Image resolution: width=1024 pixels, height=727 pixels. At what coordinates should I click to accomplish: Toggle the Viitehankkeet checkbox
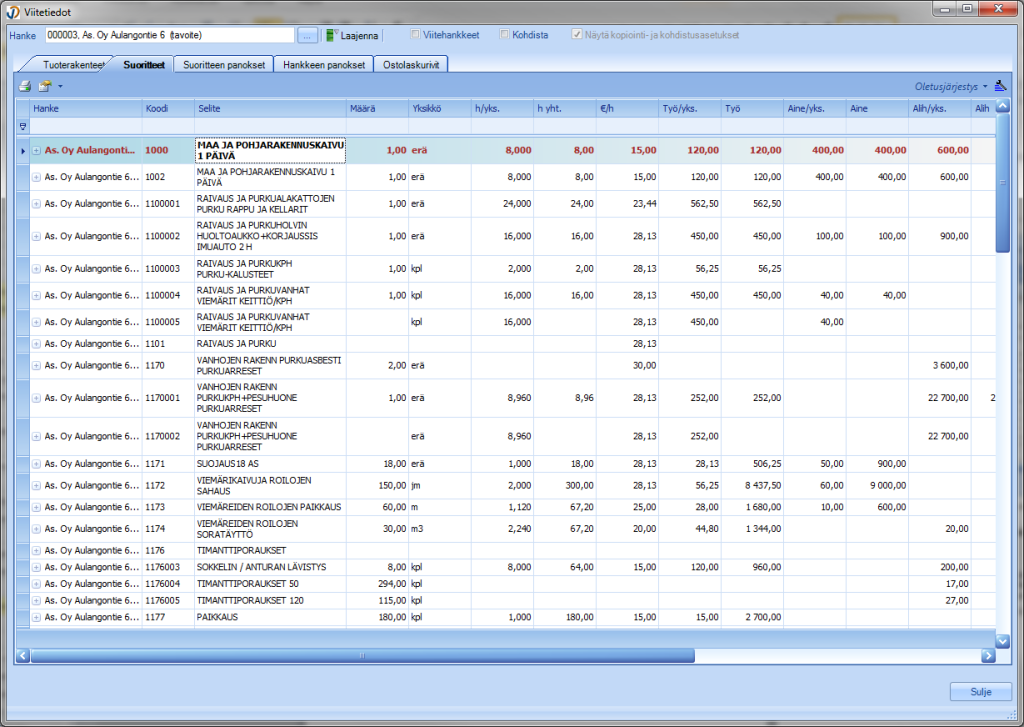415,35
